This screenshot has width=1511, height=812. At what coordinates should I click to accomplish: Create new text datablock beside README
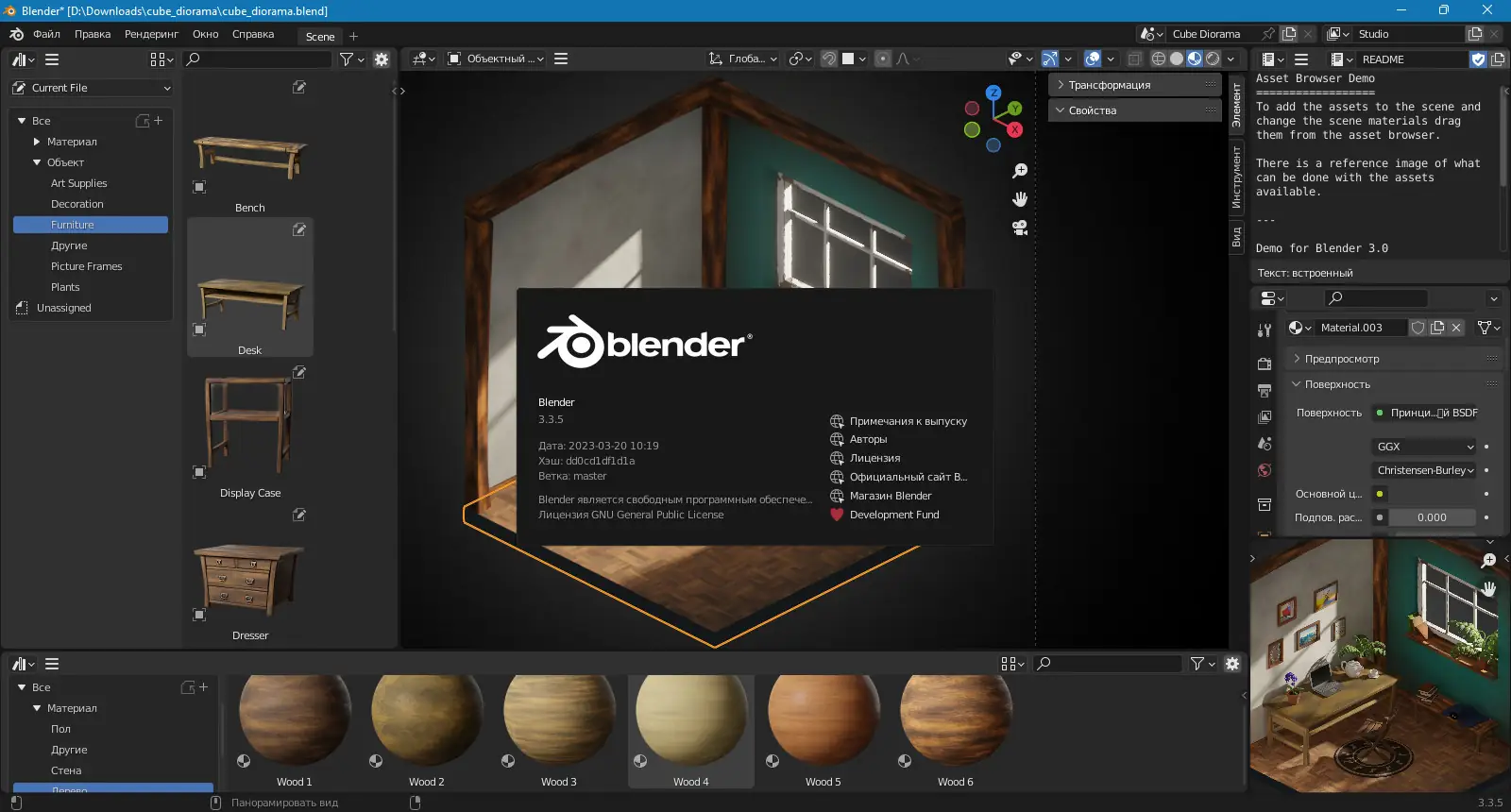tap(1498, 59)
